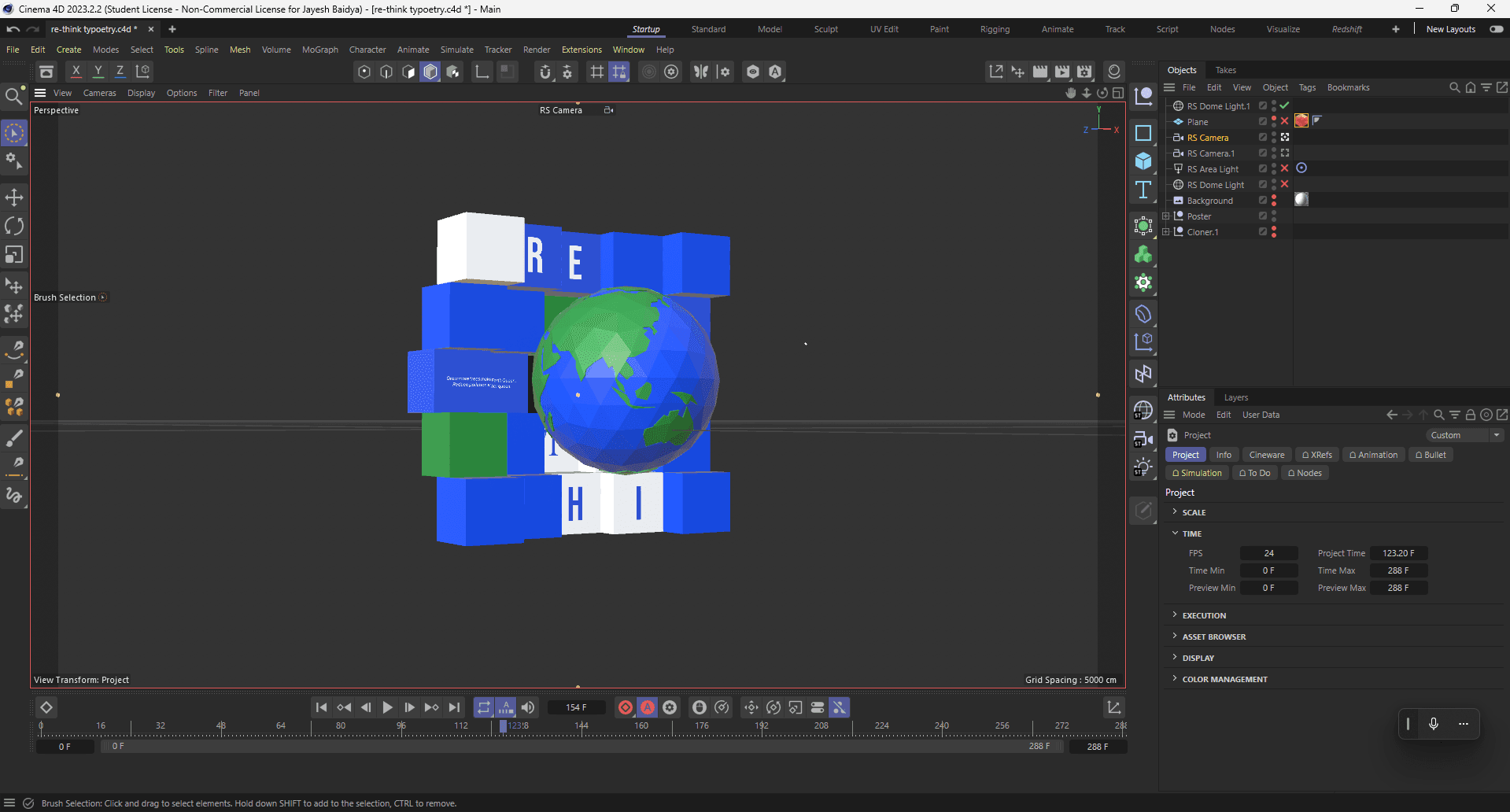The width and height of the screenshot is (1510, 812).
Task: Click the timeline playhead marker
Action: click(x=504, y=726)
